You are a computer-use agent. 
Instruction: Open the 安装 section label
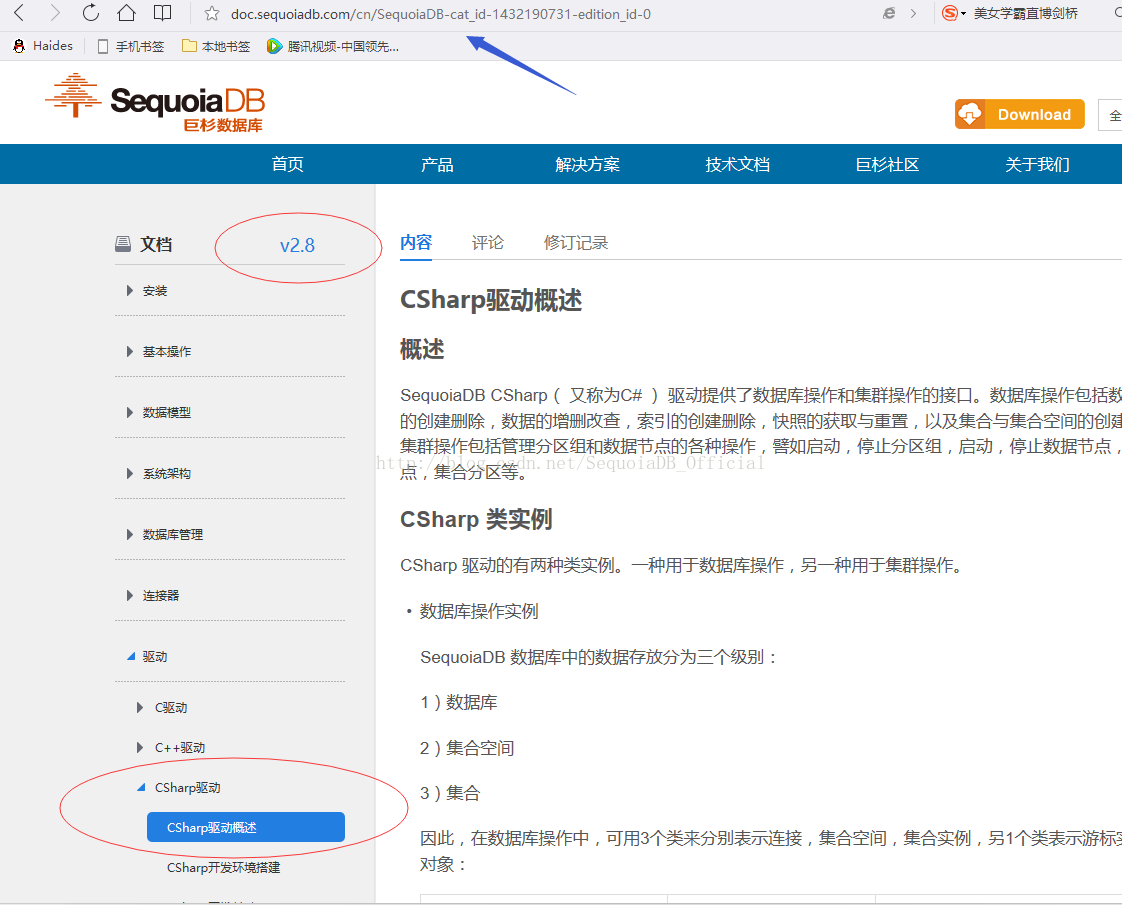point(155,290)
